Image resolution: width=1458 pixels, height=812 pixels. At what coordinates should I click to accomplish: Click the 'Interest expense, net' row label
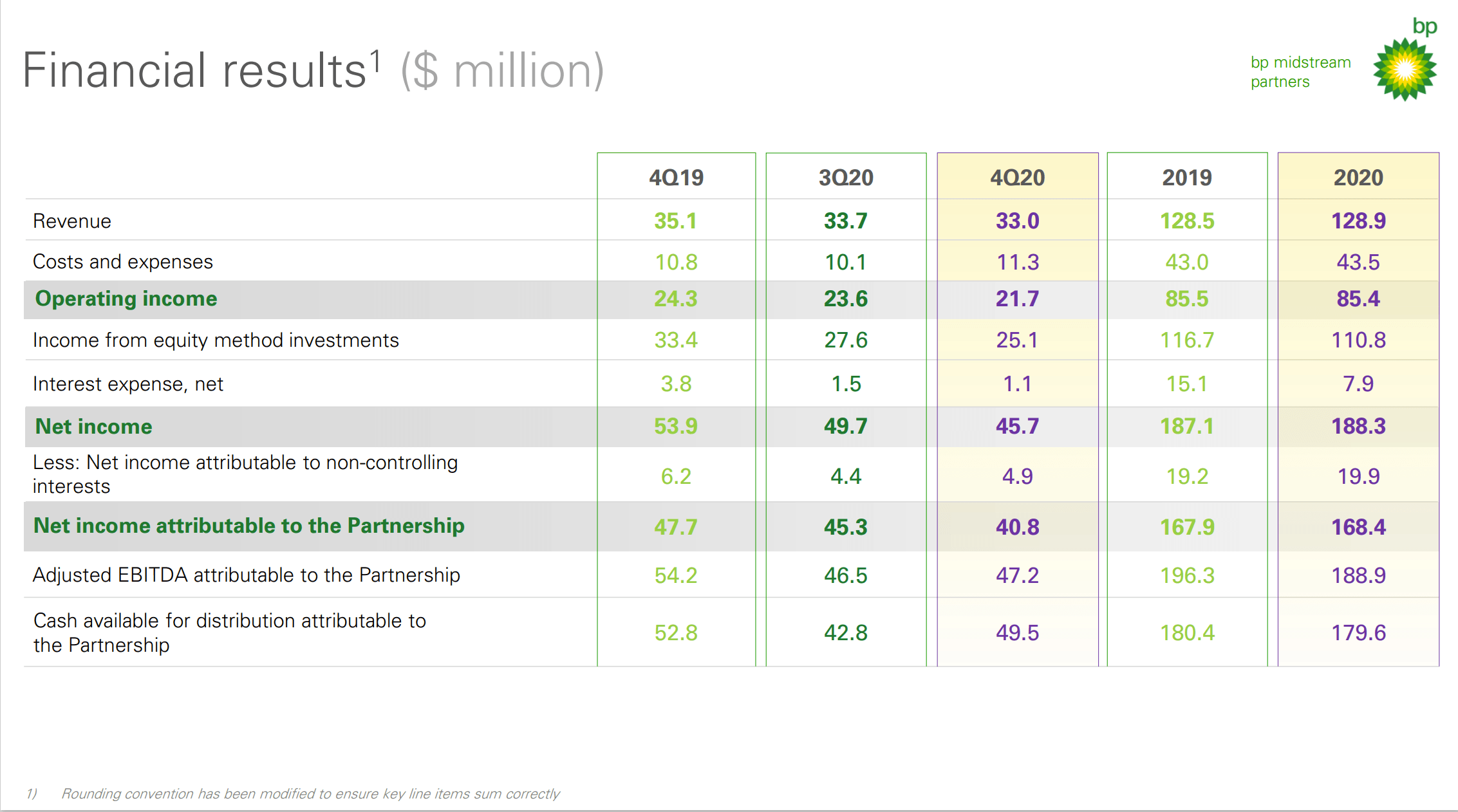click(x=128, y=384)
